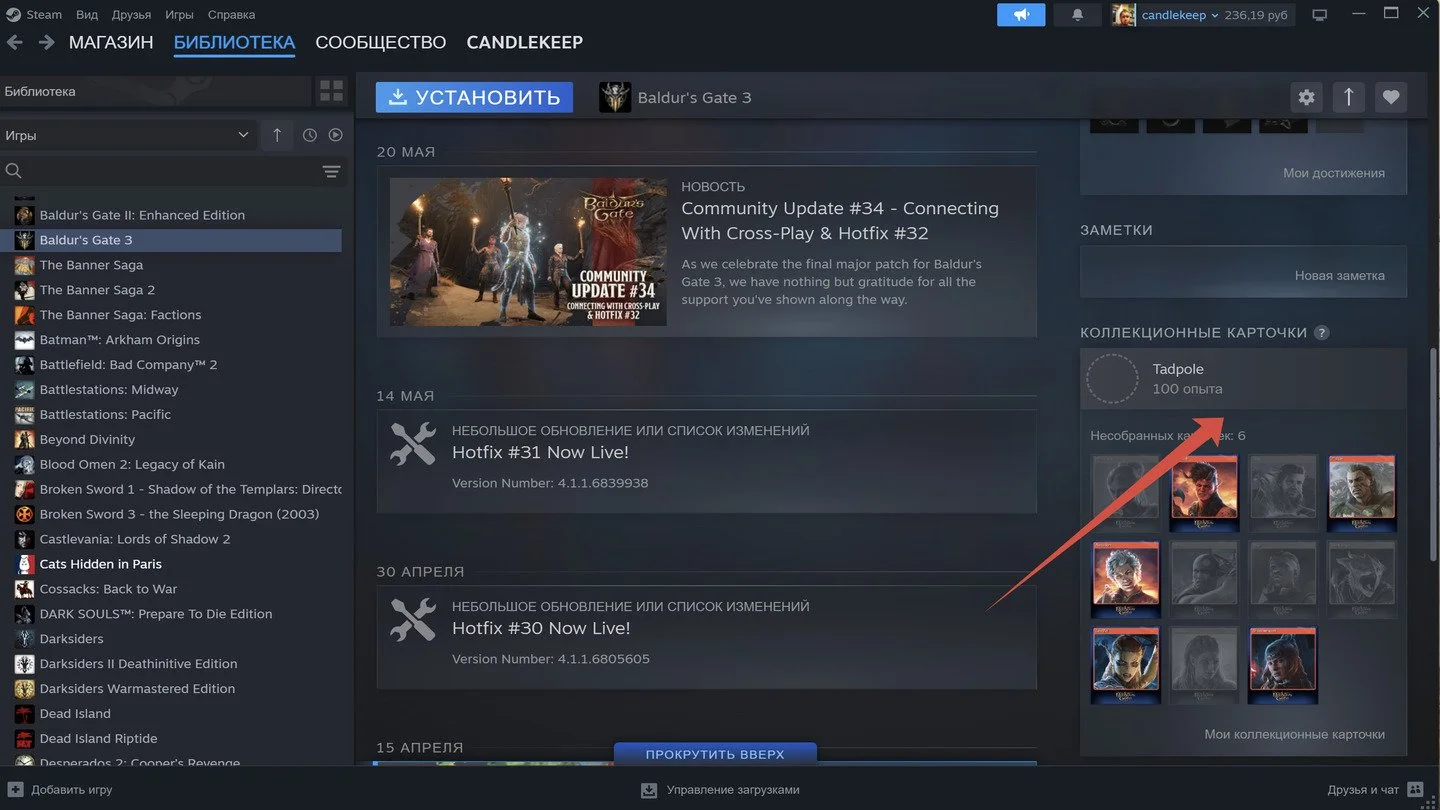This screenshot has height=810, width=1440.
Task: Click the up-arrow button beside the gear
Action: [x=1349, y=97]
